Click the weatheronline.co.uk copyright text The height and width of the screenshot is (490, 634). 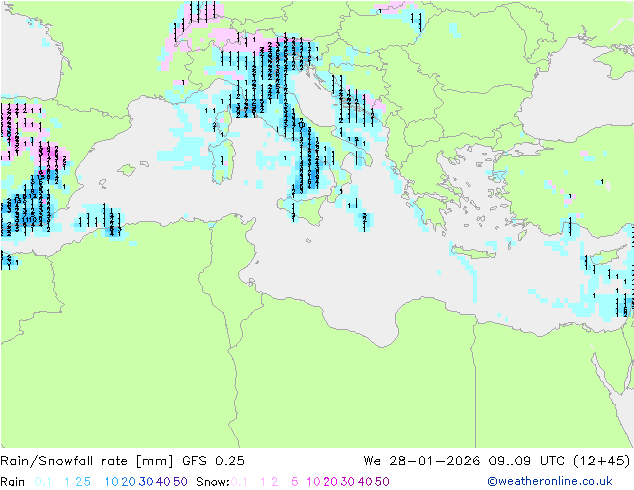[550, 482]
